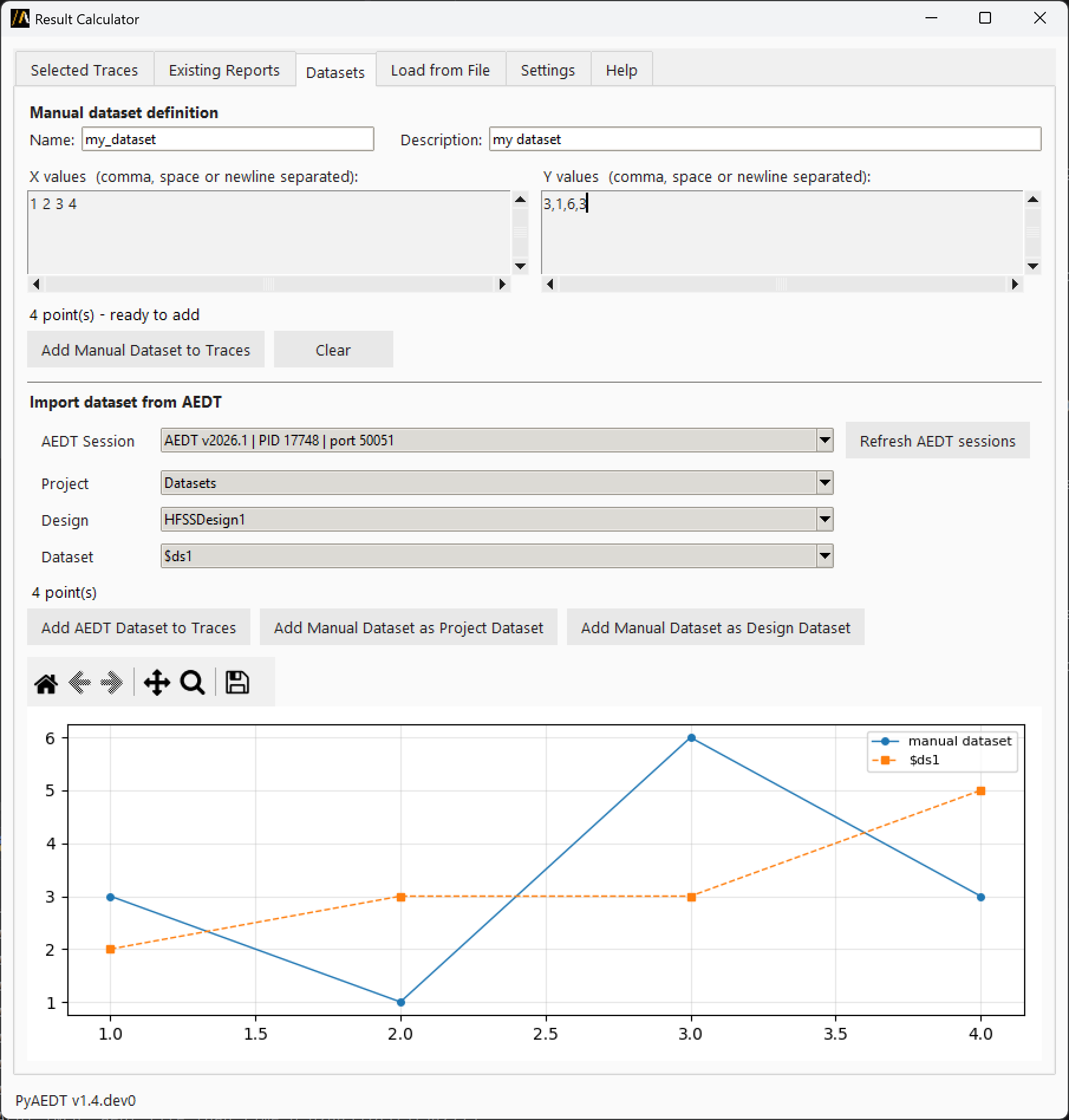The height and width of the screenshot is (1120, 1069).
Task: Switch to Existing Reports tab
Action: click(224, 70)
